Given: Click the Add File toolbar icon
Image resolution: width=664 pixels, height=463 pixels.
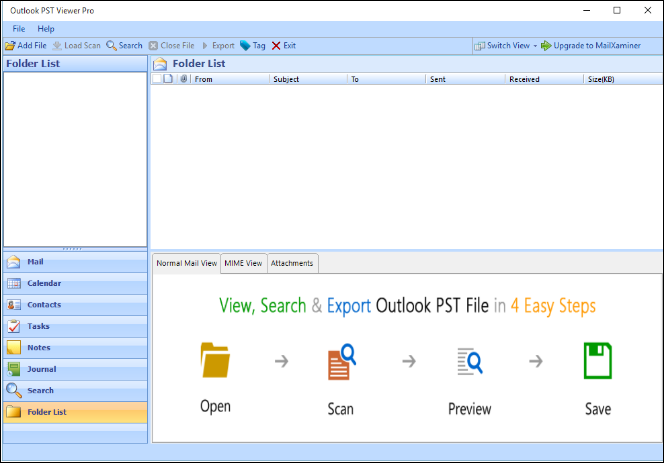Looking at the screenshot, I should 10,45.
